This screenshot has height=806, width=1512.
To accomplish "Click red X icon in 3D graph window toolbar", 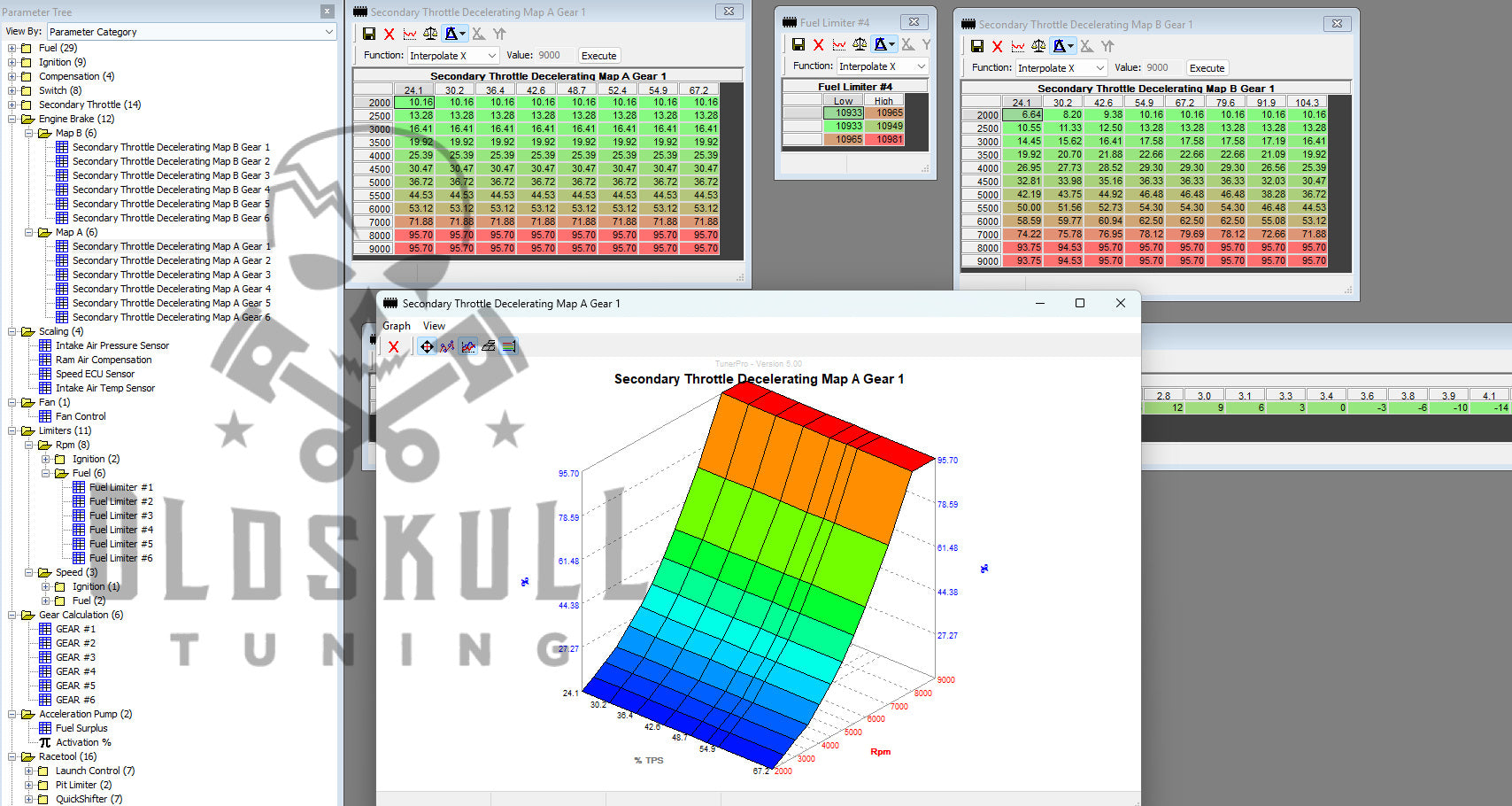I will click(394, 346).
